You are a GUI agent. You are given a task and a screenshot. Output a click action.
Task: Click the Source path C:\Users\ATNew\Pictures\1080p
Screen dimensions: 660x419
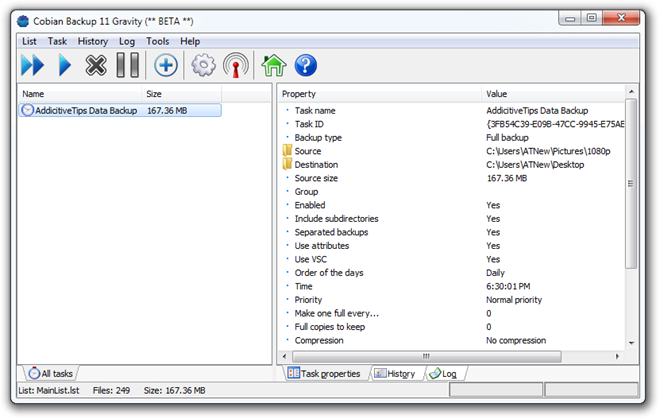click(x=548, y=151)
